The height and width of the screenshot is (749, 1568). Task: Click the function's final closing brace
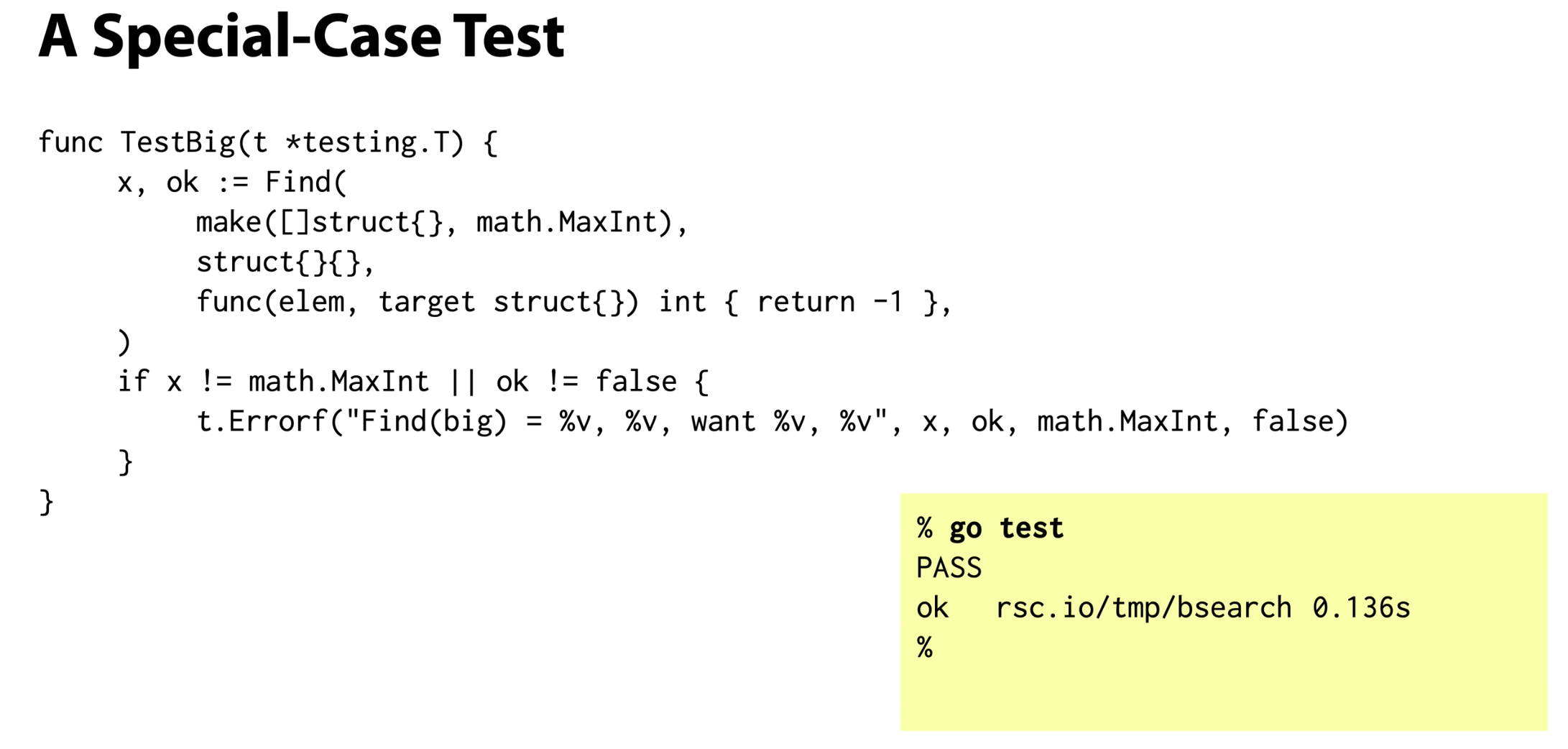pos(46,502)
